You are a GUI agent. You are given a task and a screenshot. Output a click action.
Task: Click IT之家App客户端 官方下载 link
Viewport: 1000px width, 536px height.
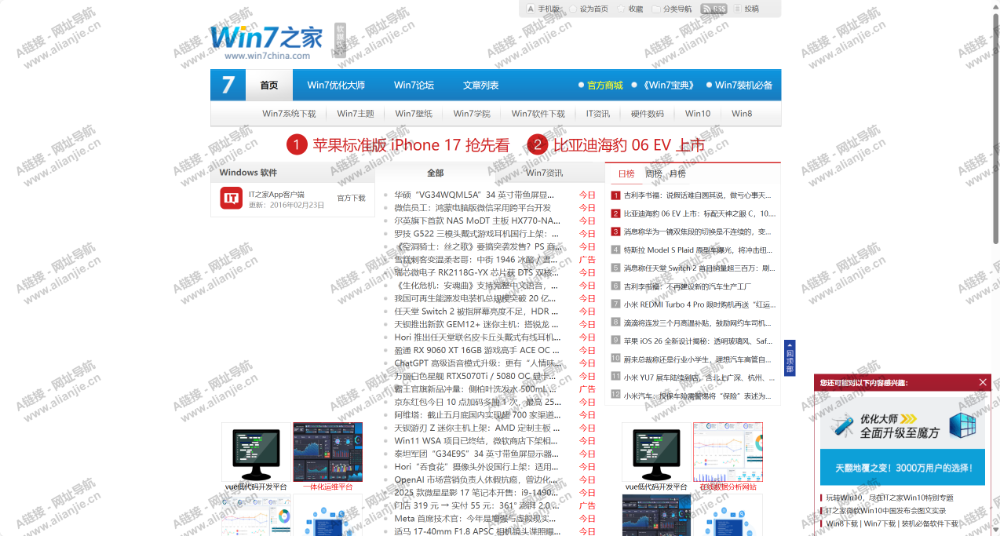tap(351, 198)
